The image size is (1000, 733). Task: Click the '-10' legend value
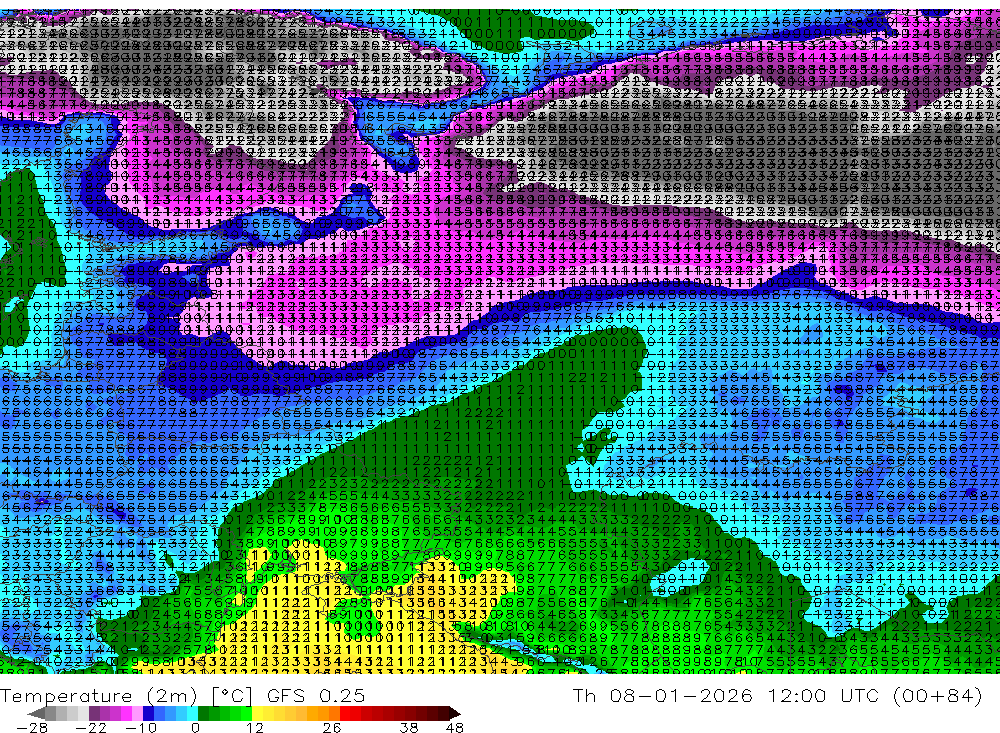(141, 727)
